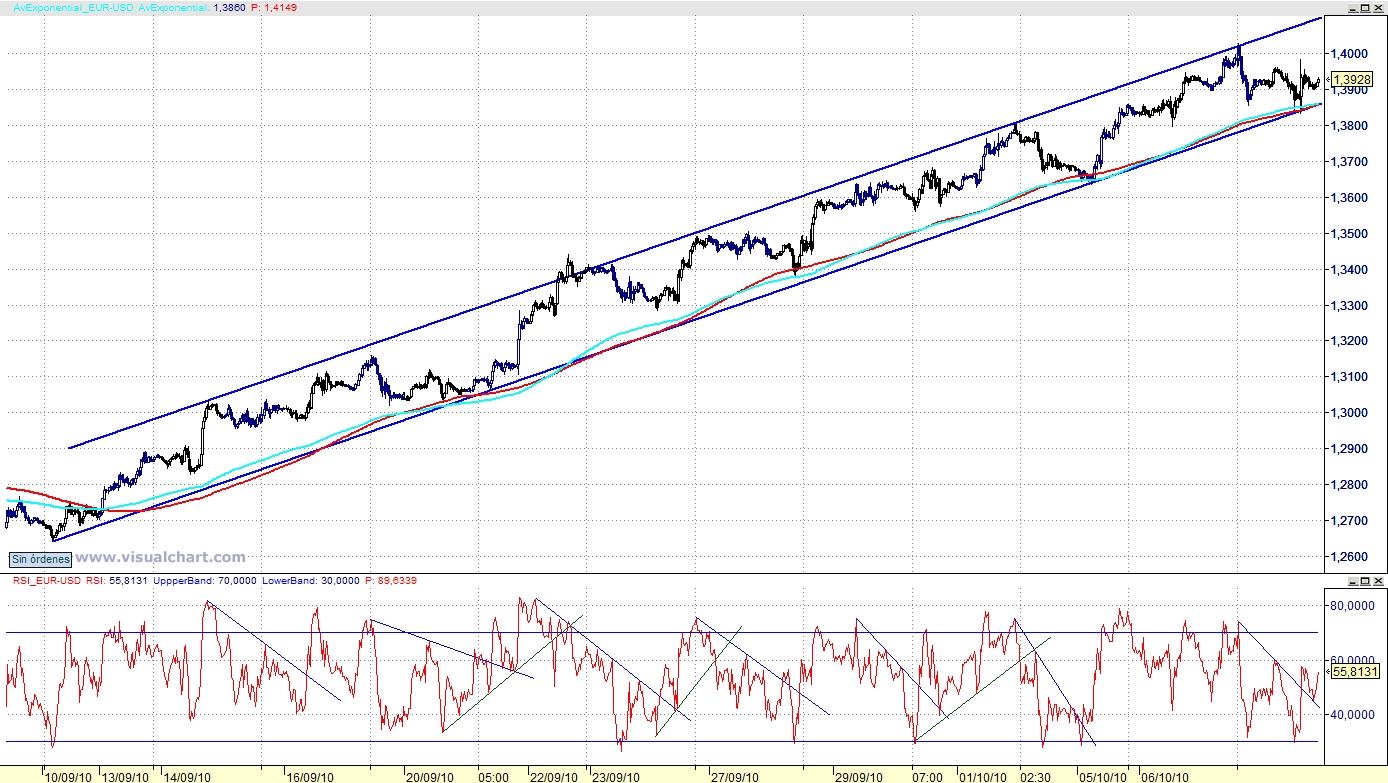Click the 29/09/10 date axis label
Screen dimensions: 1388x783
click(x=859, y=776)
